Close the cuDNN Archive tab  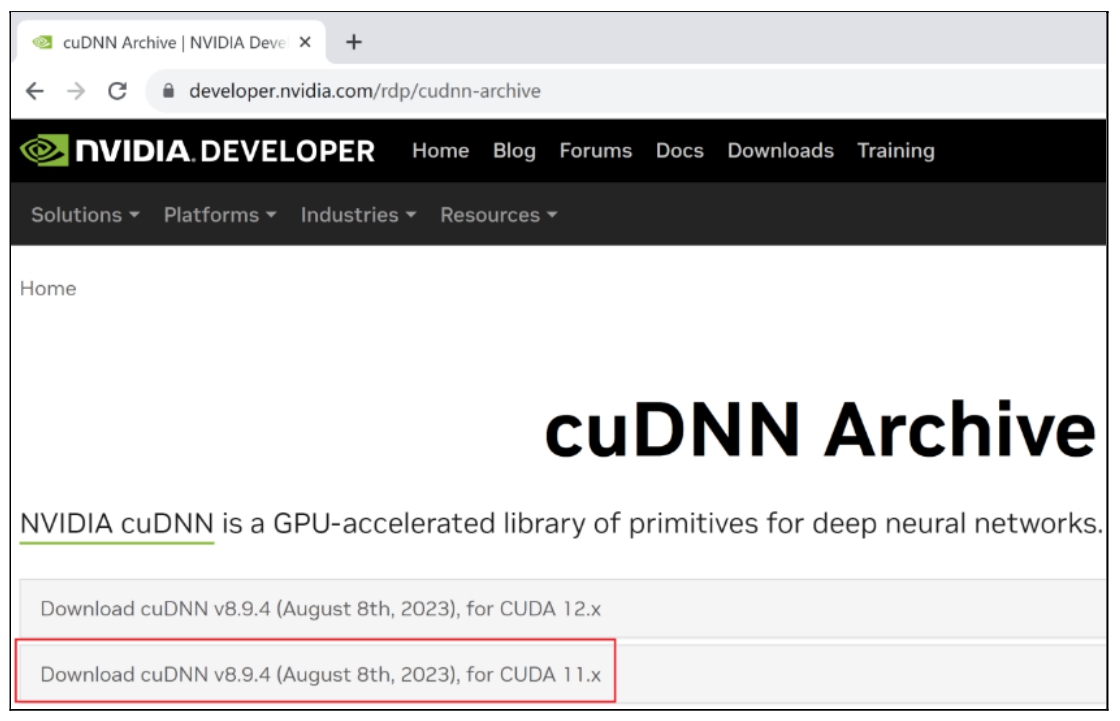point(305,42)
